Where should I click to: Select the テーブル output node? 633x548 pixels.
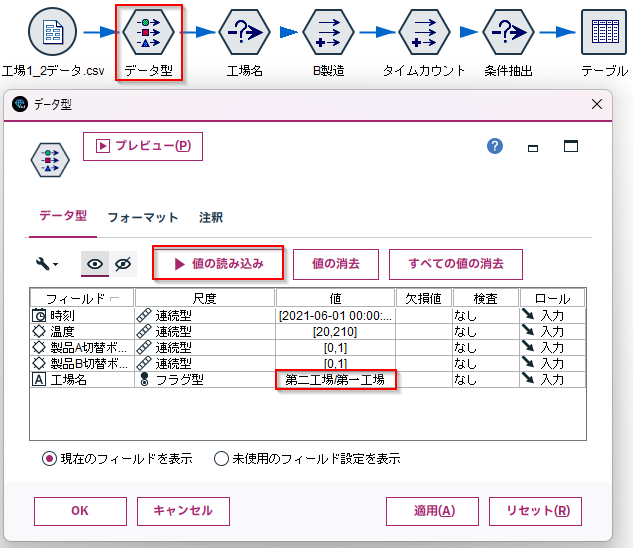pos(604,32)
